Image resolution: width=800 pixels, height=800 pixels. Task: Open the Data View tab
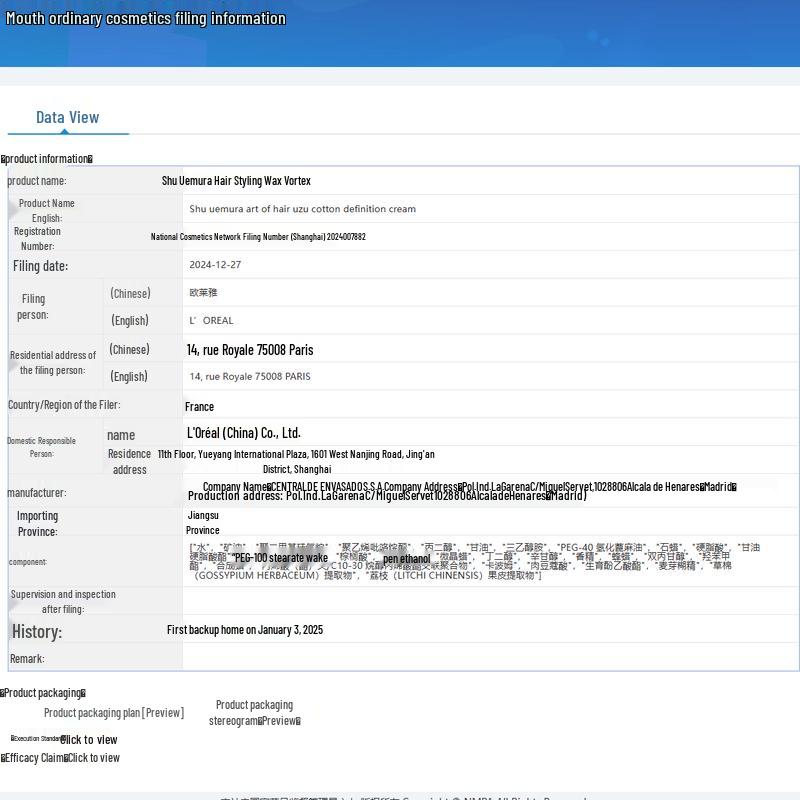(x=67, y=118)
